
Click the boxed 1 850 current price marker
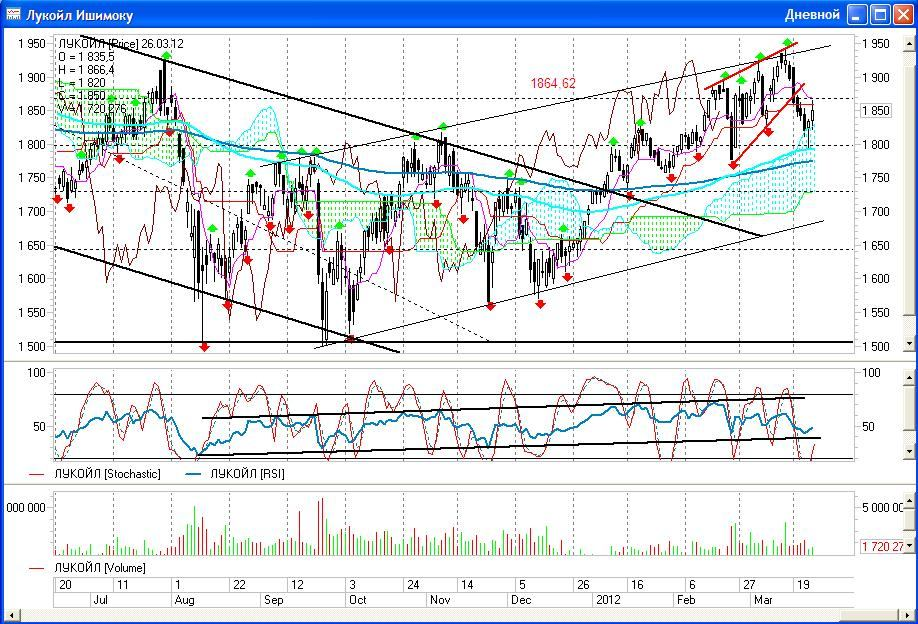[875, 111]
